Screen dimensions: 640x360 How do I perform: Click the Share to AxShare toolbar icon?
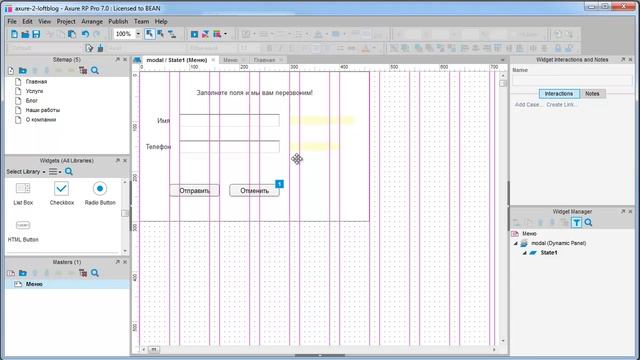pos(205,34)
